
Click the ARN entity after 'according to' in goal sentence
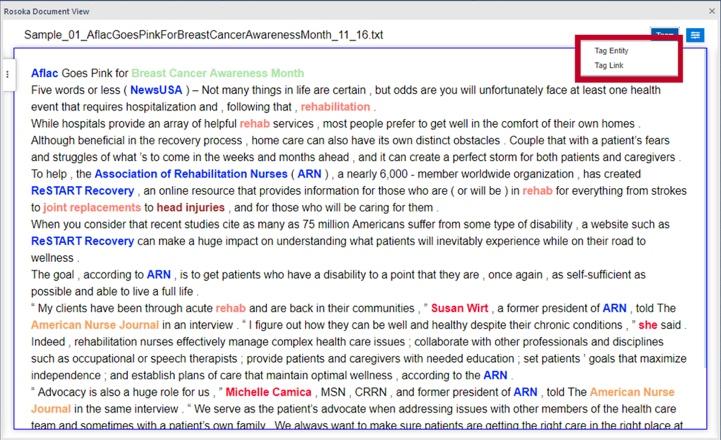point(159,274)
